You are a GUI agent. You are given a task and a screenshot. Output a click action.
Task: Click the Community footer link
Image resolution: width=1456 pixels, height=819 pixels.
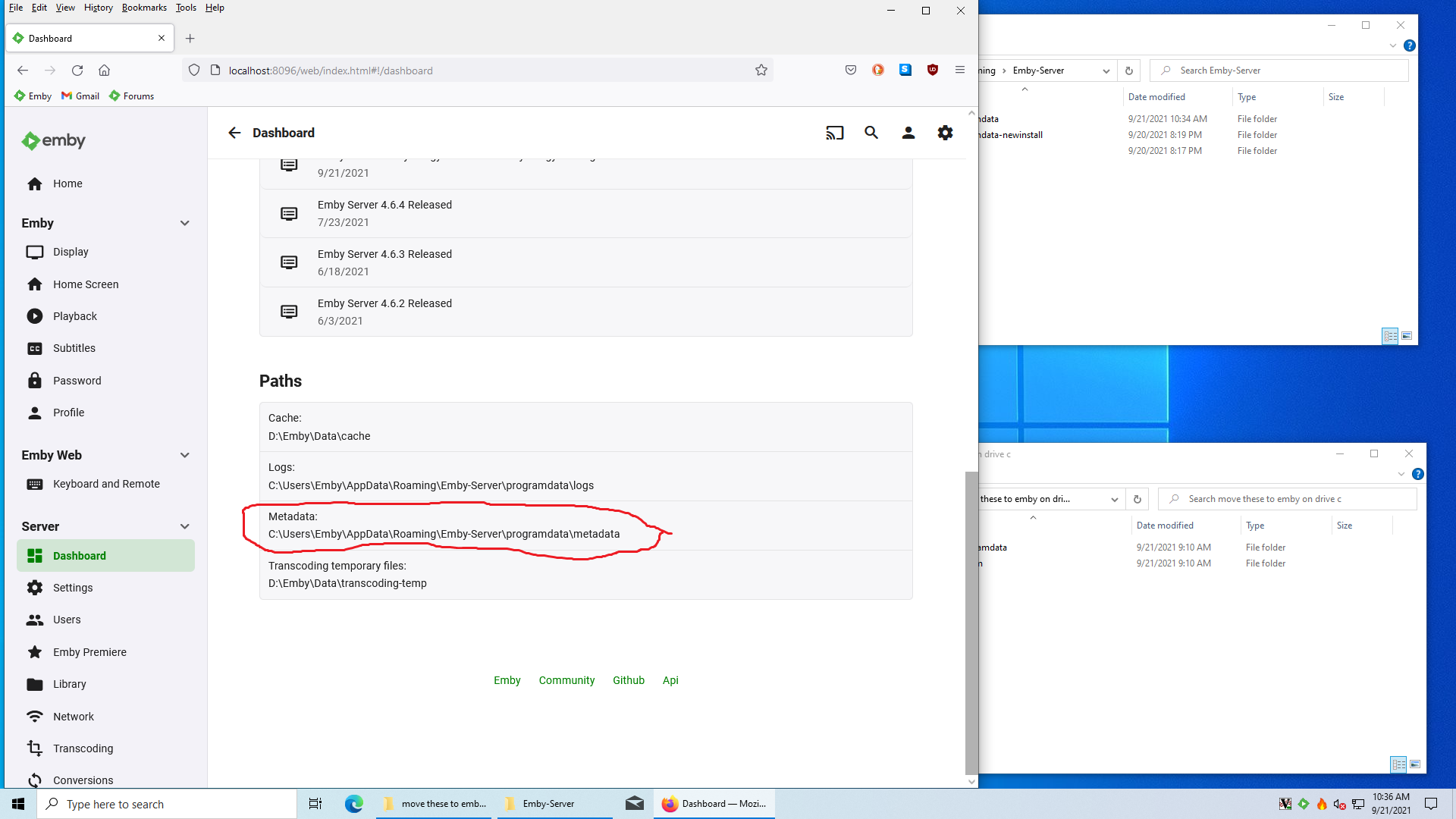(566, 680)
